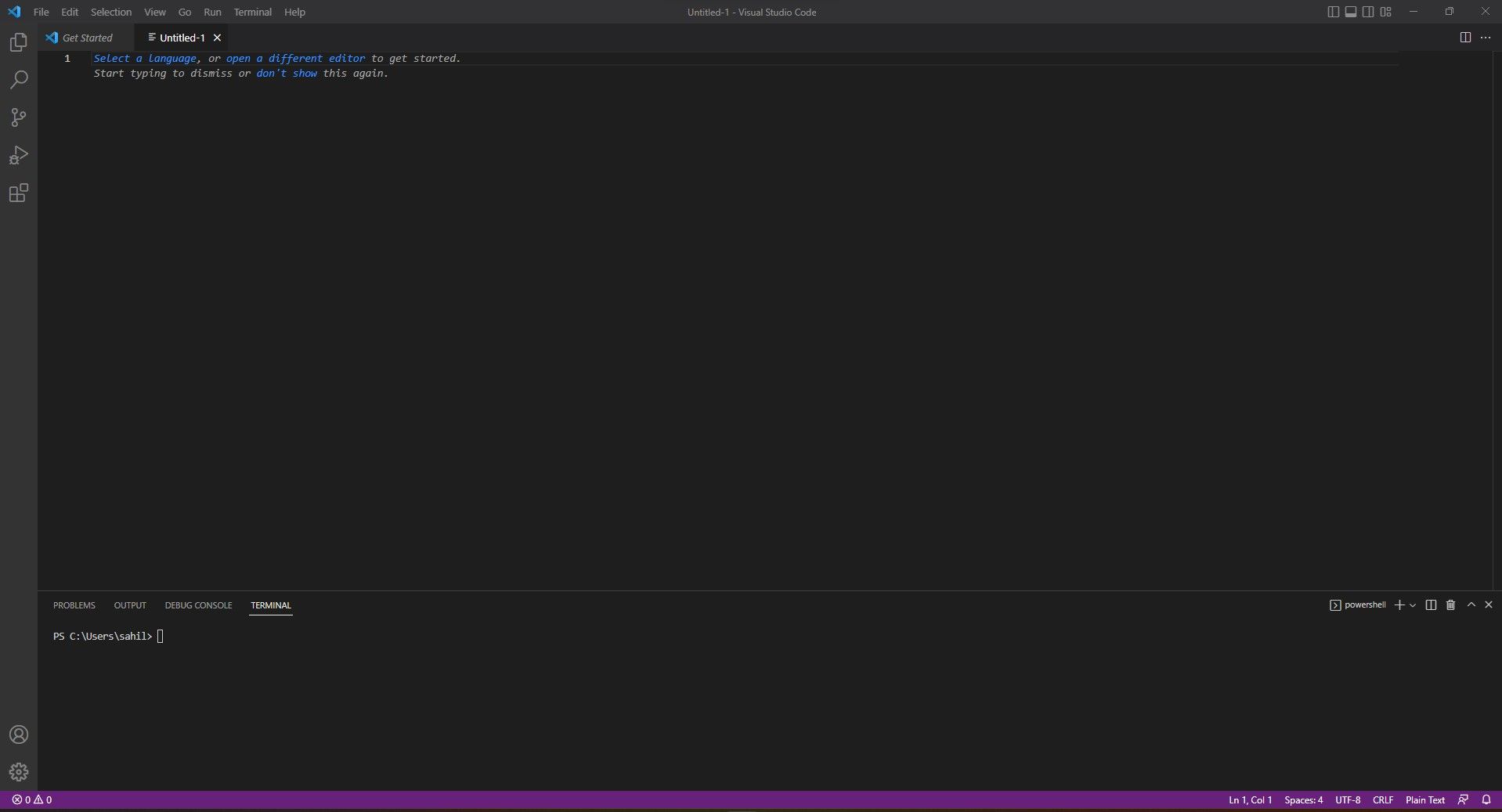Image resolution: width=1502 pixels, height=812 pixels.
Task: Open the Manage gear menu
Action: point(19,772)
